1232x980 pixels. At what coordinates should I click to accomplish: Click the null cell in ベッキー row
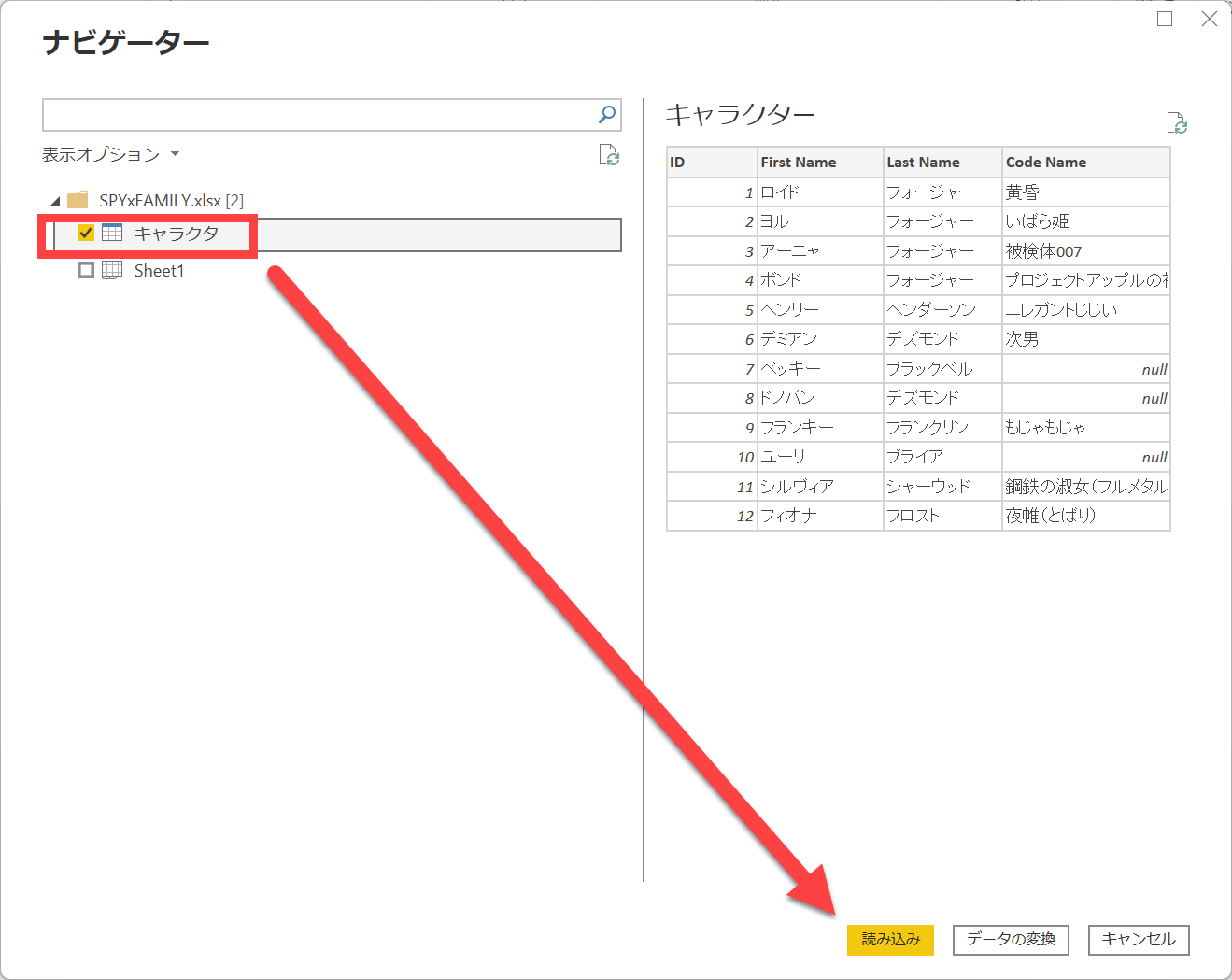[x=1086, y=369]
